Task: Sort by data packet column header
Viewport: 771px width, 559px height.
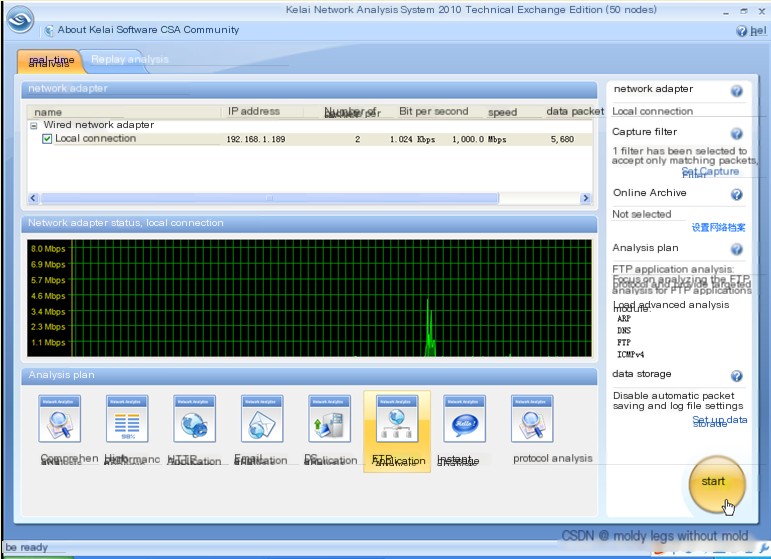Action: pyautogui.click(x=574, y=112)
